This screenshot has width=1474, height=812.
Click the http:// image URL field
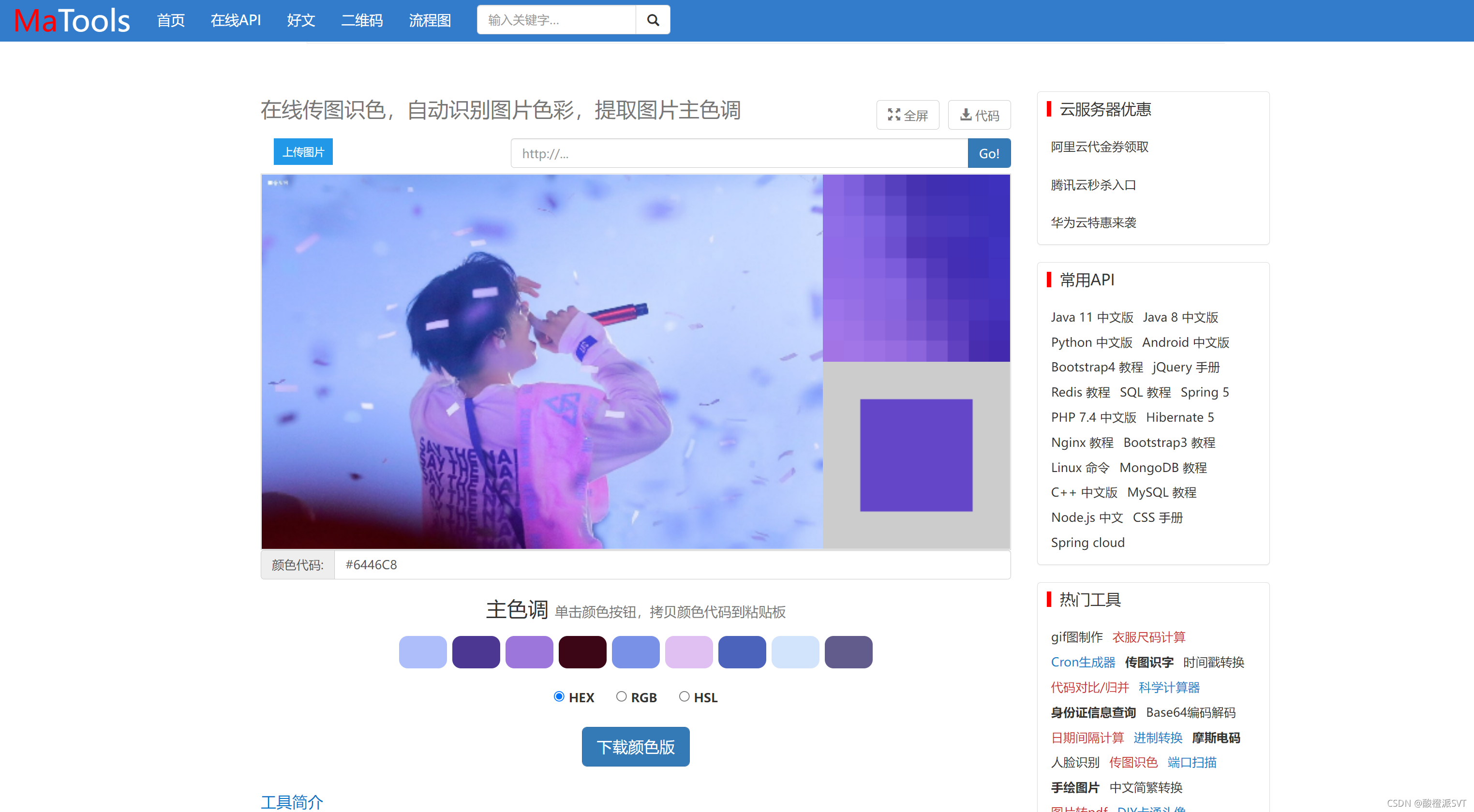[738, 153]
